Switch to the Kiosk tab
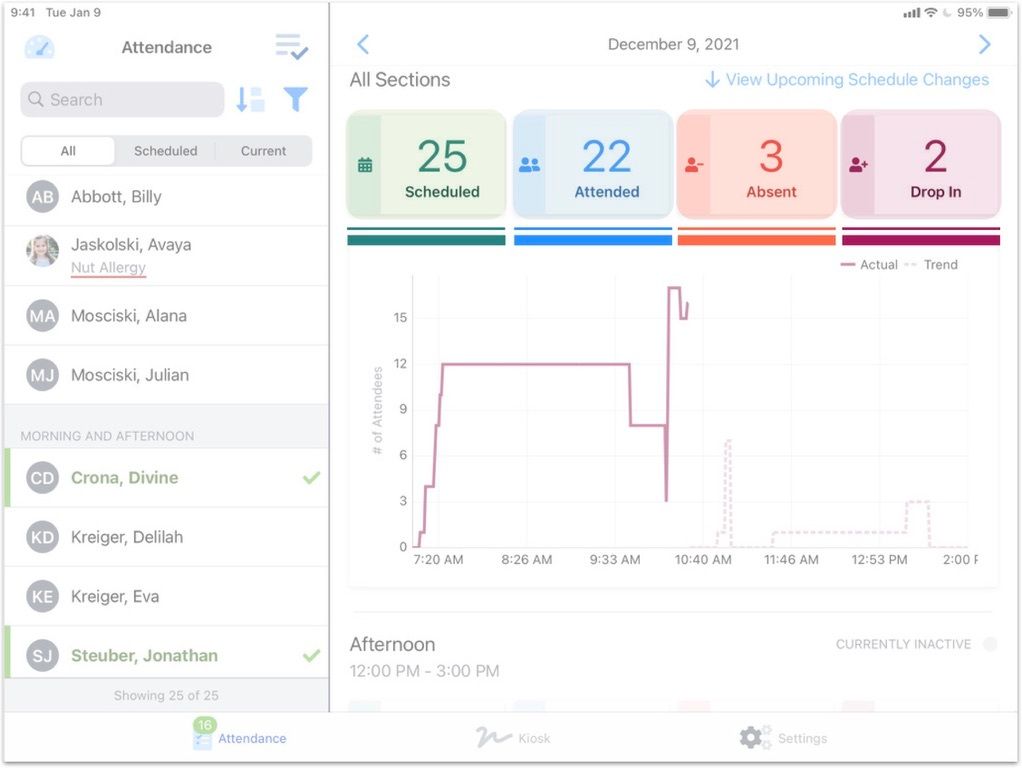 coord(513,737)
